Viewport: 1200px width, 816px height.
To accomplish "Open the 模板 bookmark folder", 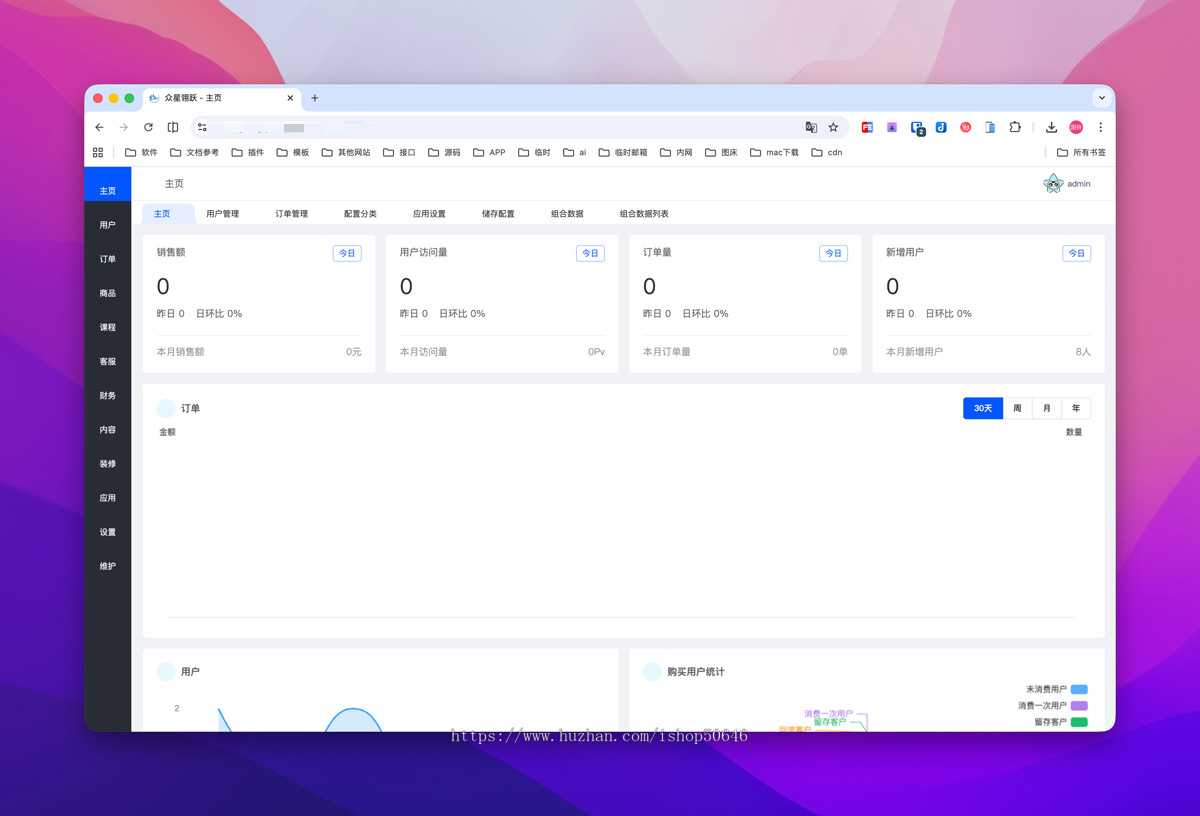I will [x=293, y=153].
